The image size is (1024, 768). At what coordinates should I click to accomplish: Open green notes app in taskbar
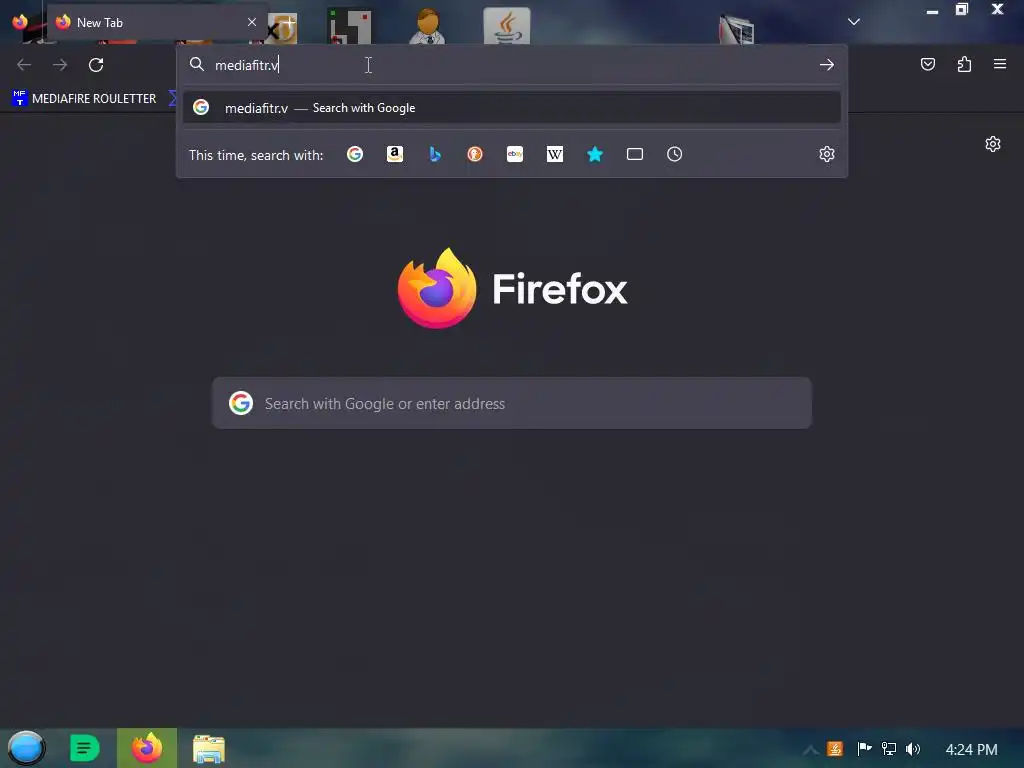[x=84, y=748]
